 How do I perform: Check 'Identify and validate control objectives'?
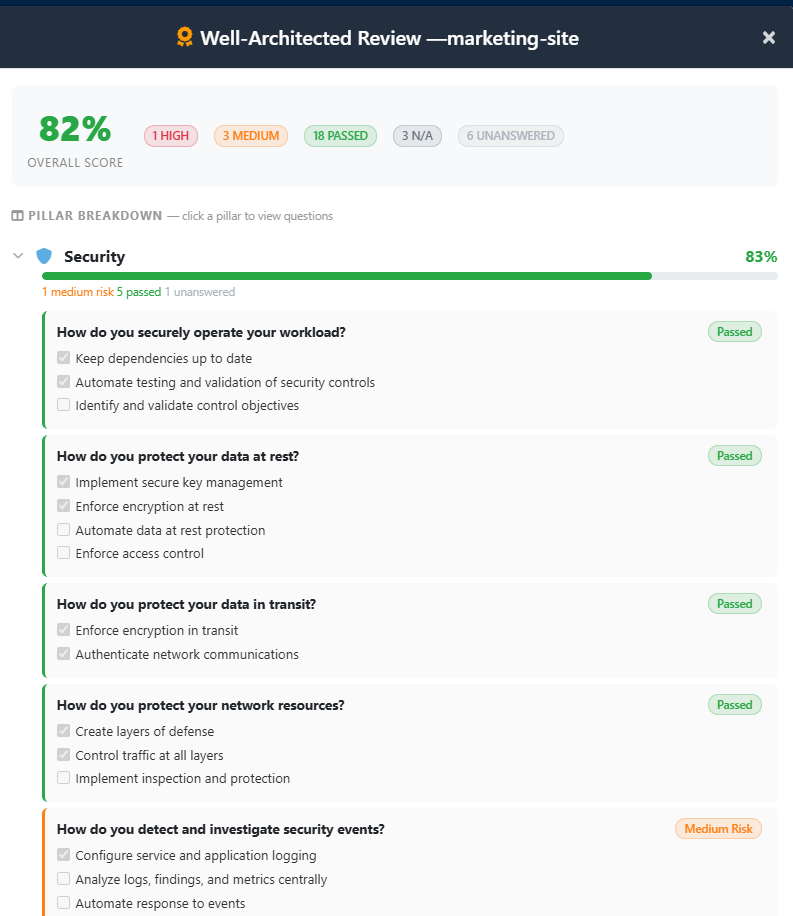[x=64, y=405]
